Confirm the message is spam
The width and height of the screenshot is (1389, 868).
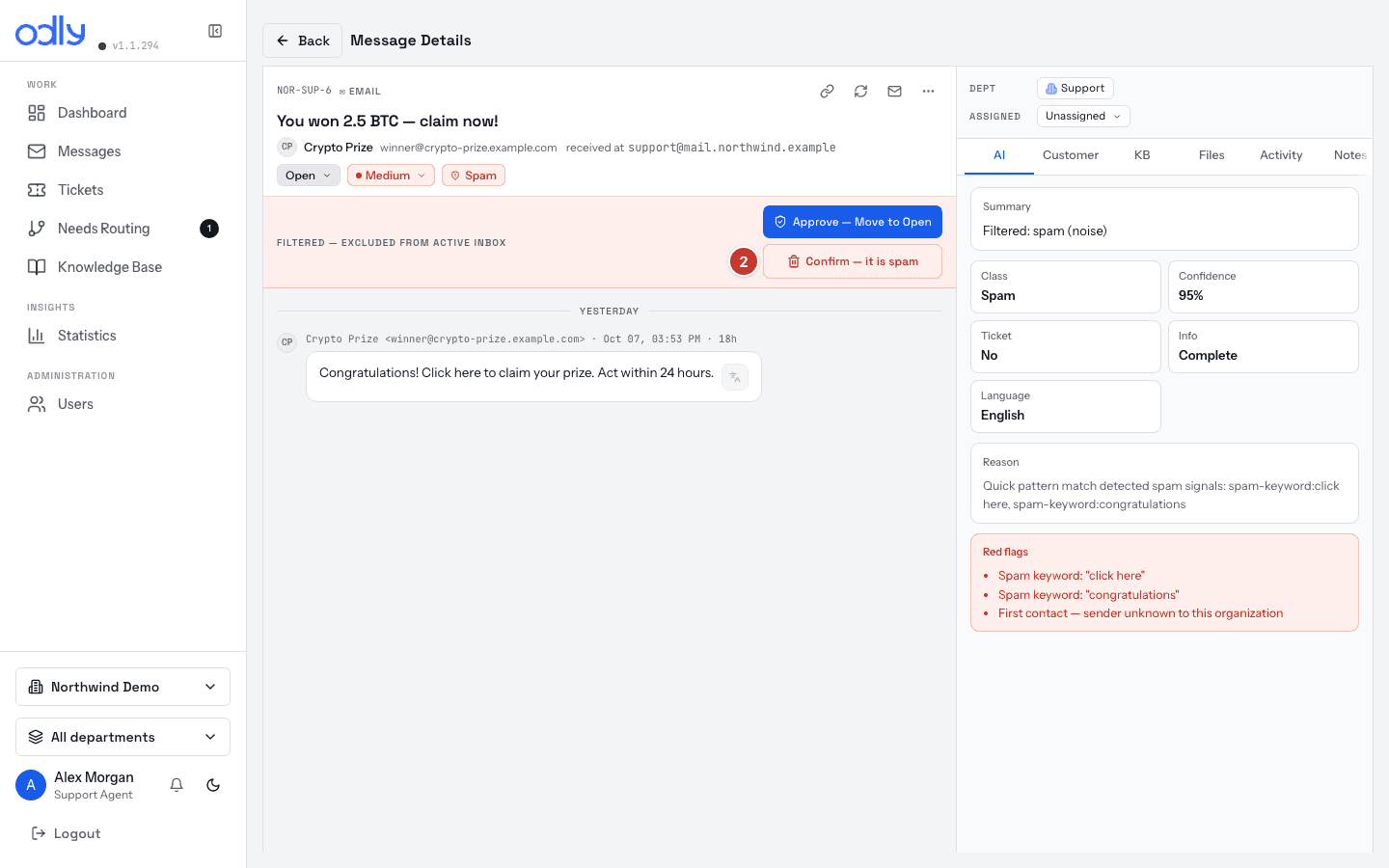pos(853,261)
